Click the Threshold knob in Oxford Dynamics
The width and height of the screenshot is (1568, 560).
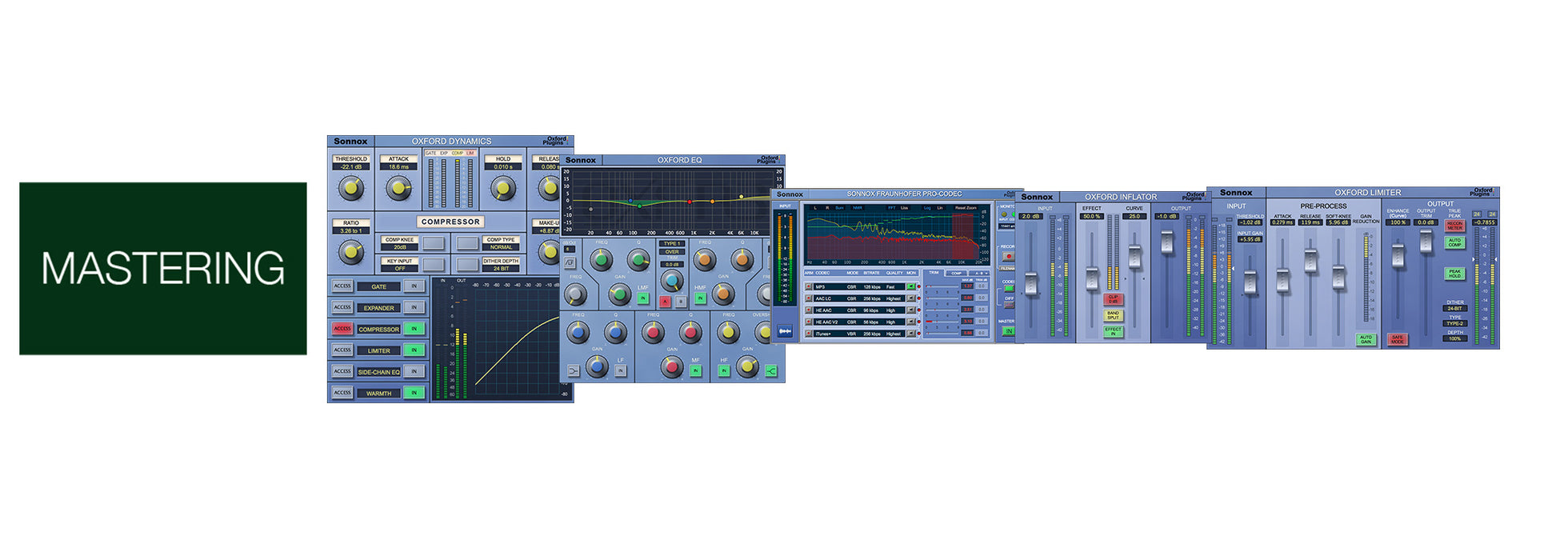[350, 188]
